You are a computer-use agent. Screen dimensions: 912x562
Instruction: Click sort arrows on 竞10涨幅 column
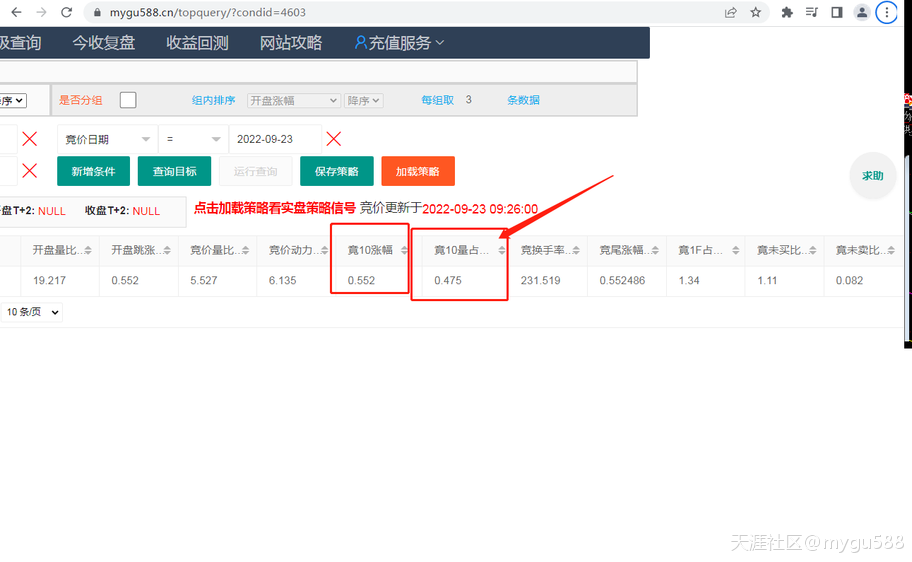click(404, 251)
